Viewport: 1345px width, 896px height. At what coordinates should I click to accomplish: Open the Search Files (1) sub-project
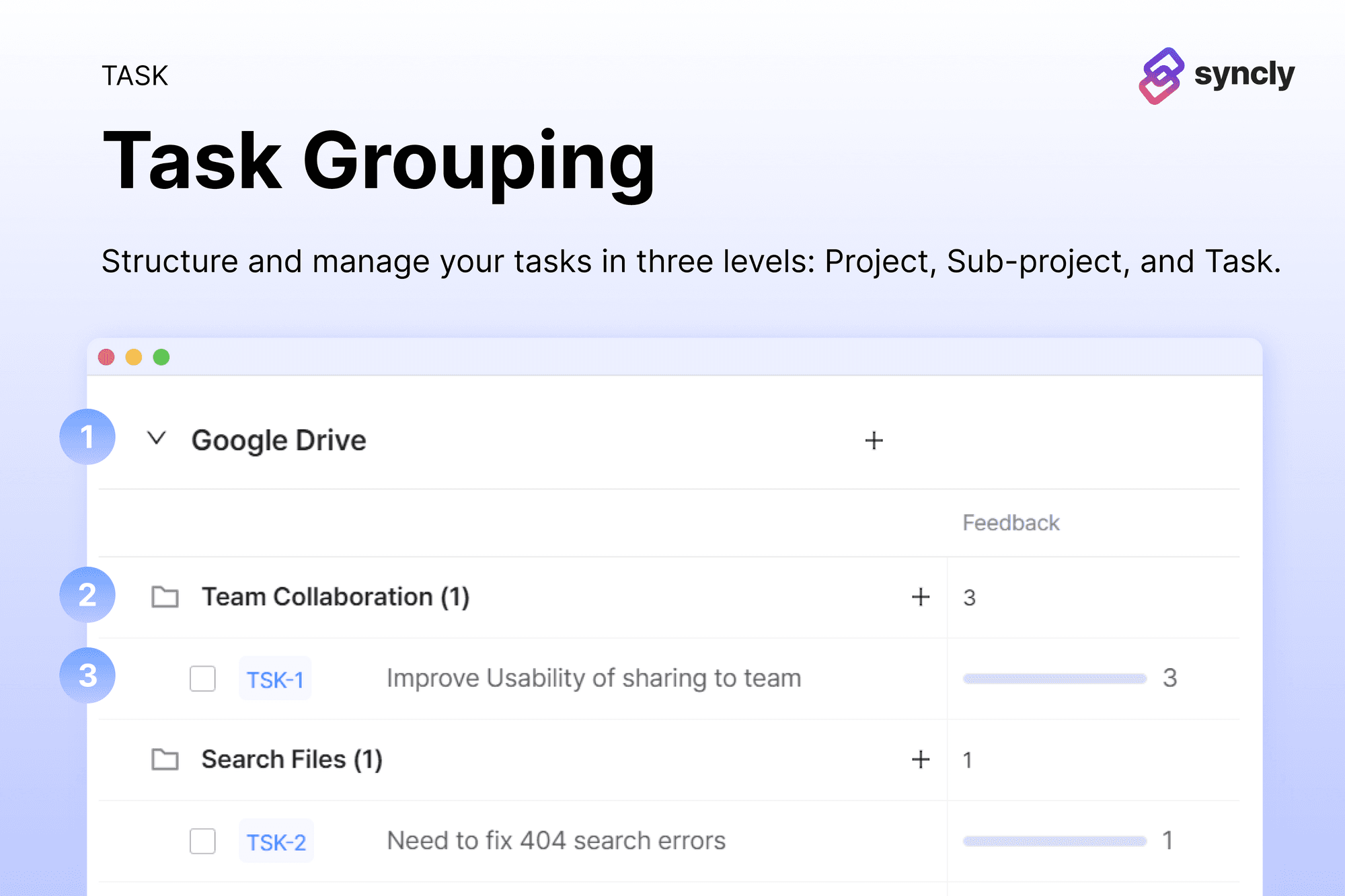pos(292,760)
